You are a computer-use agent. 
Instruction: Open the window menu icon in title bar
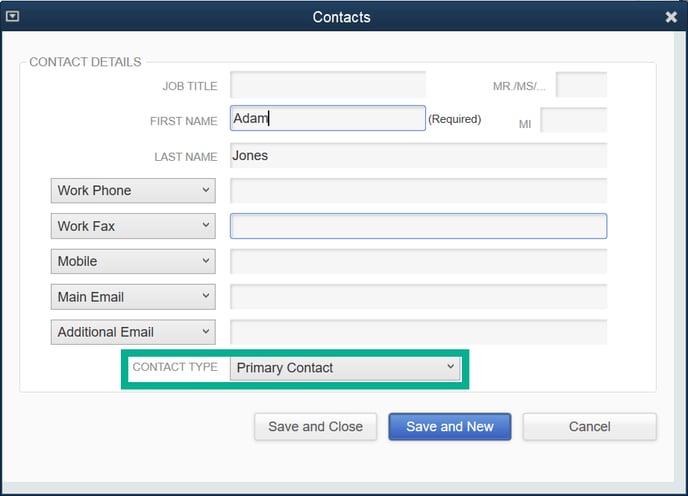pyautogui.click(x=12, y=17)
